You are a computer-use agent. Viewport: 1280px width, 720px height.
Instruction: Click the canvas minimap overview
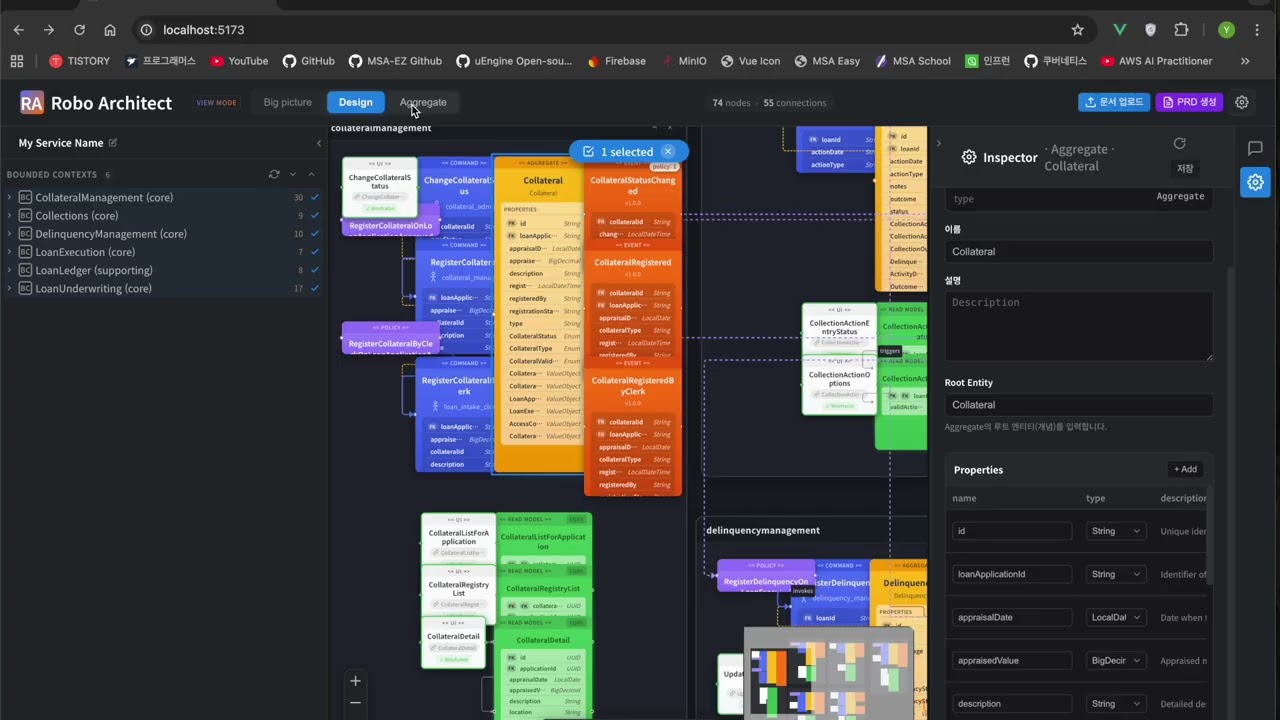(x=829, y=672)
